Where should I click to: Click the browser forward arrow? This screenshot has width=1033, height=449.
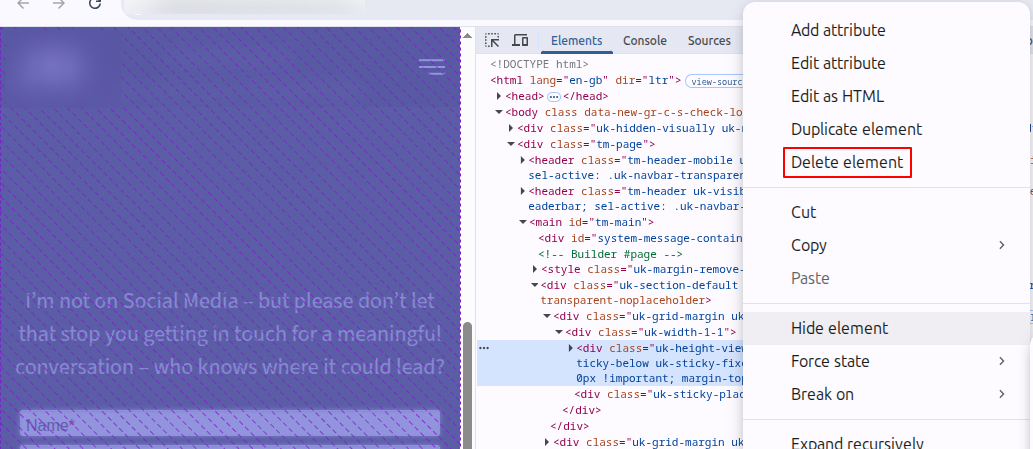coord(59,5)
